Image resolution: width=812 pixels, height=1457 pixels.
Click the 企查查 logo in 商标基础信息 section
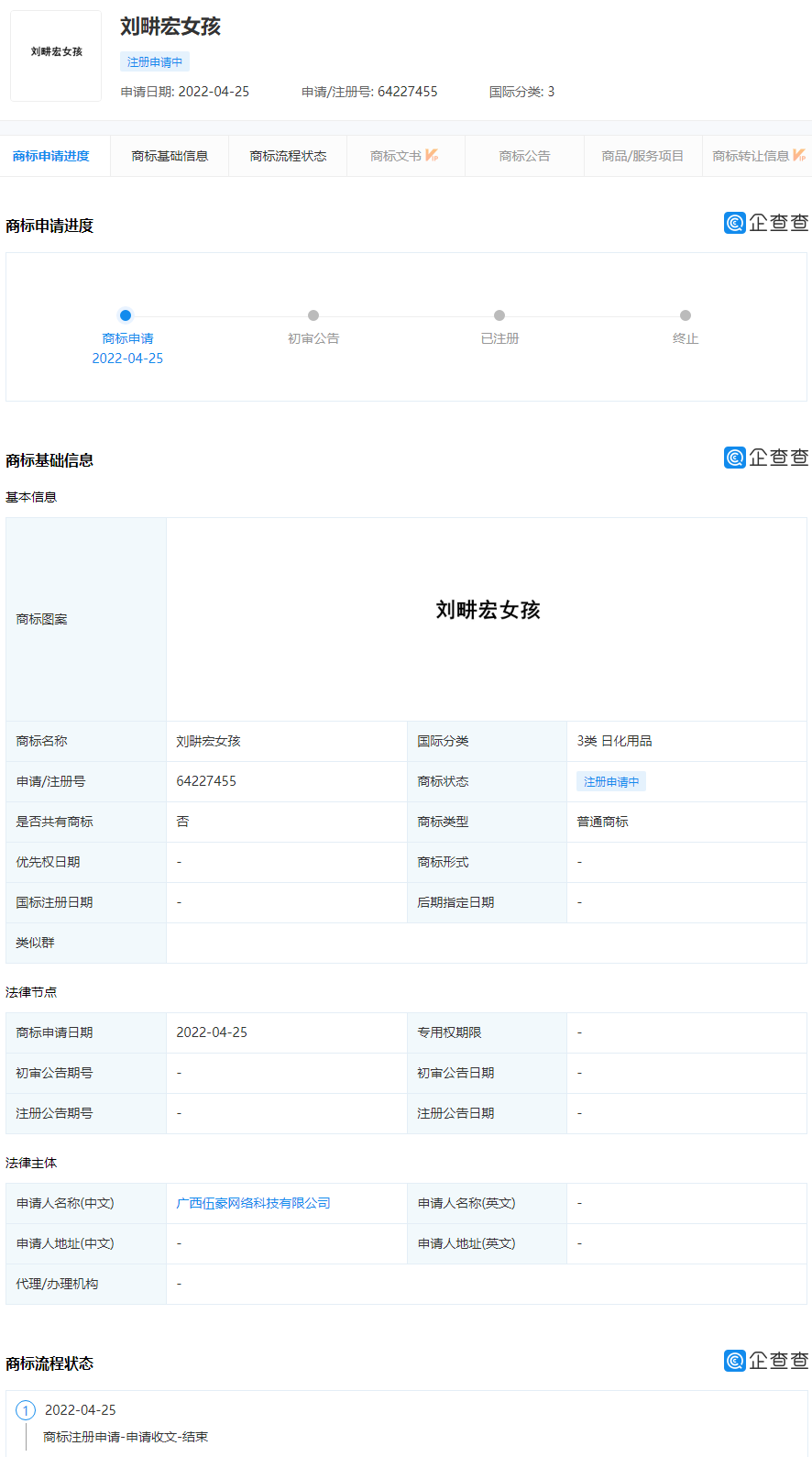point(766,458)
